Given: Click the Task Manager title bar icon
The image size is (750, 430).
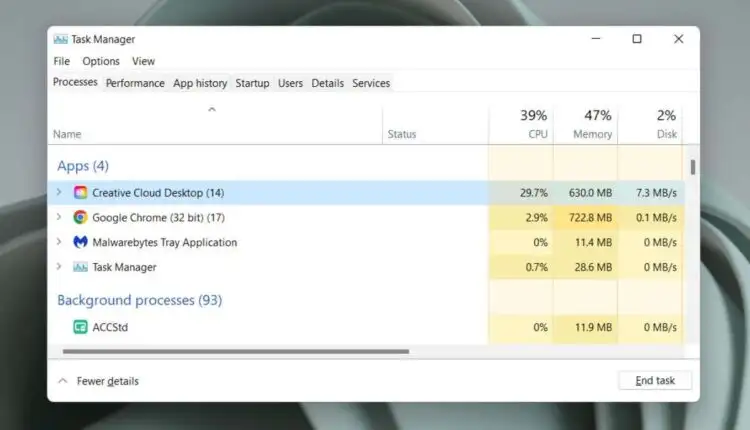Looking at the screenshot, I should pos(61,39).
